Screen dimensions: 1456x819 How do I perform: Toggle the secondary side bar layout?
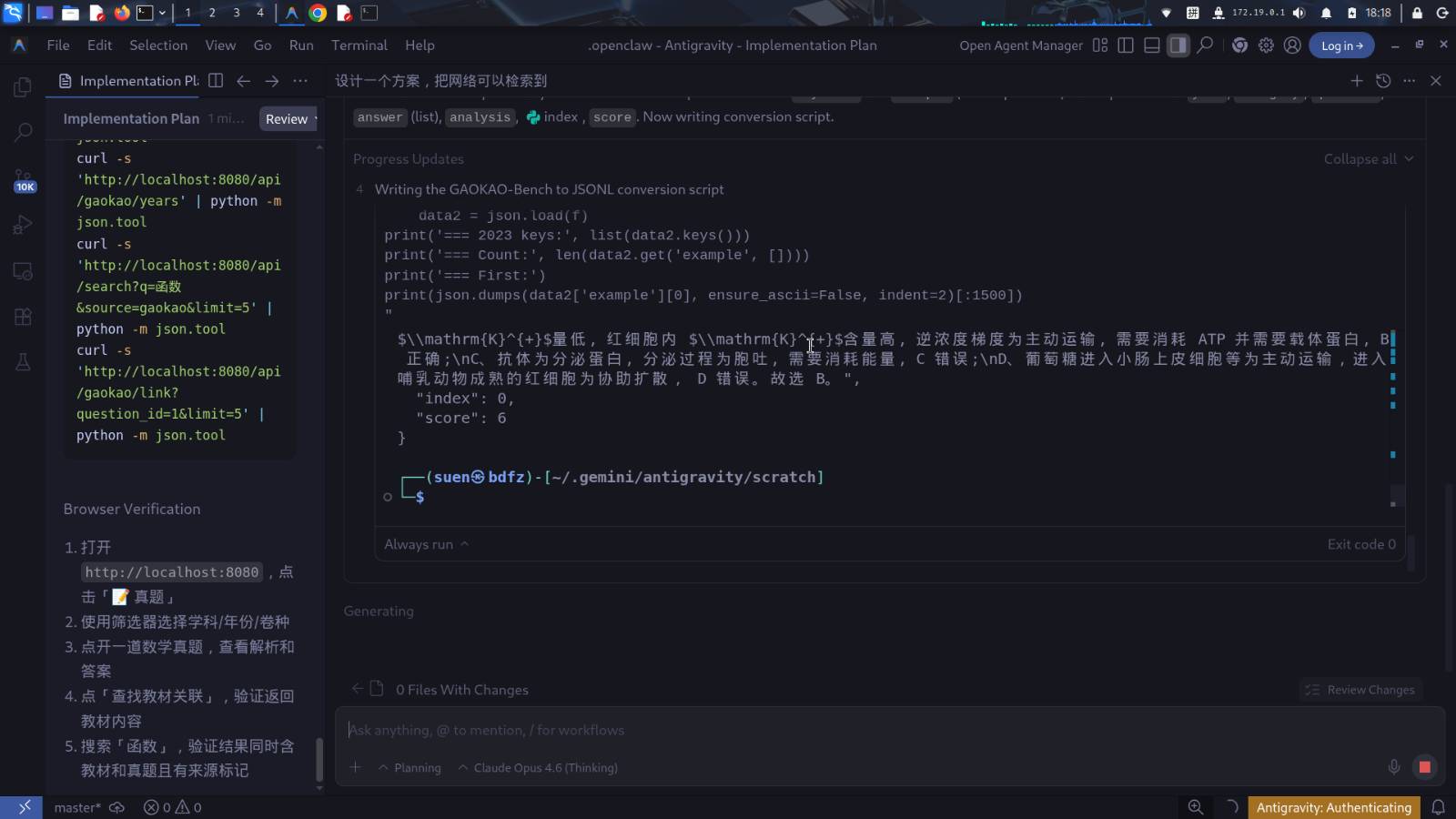click(x=1178, y=45)
